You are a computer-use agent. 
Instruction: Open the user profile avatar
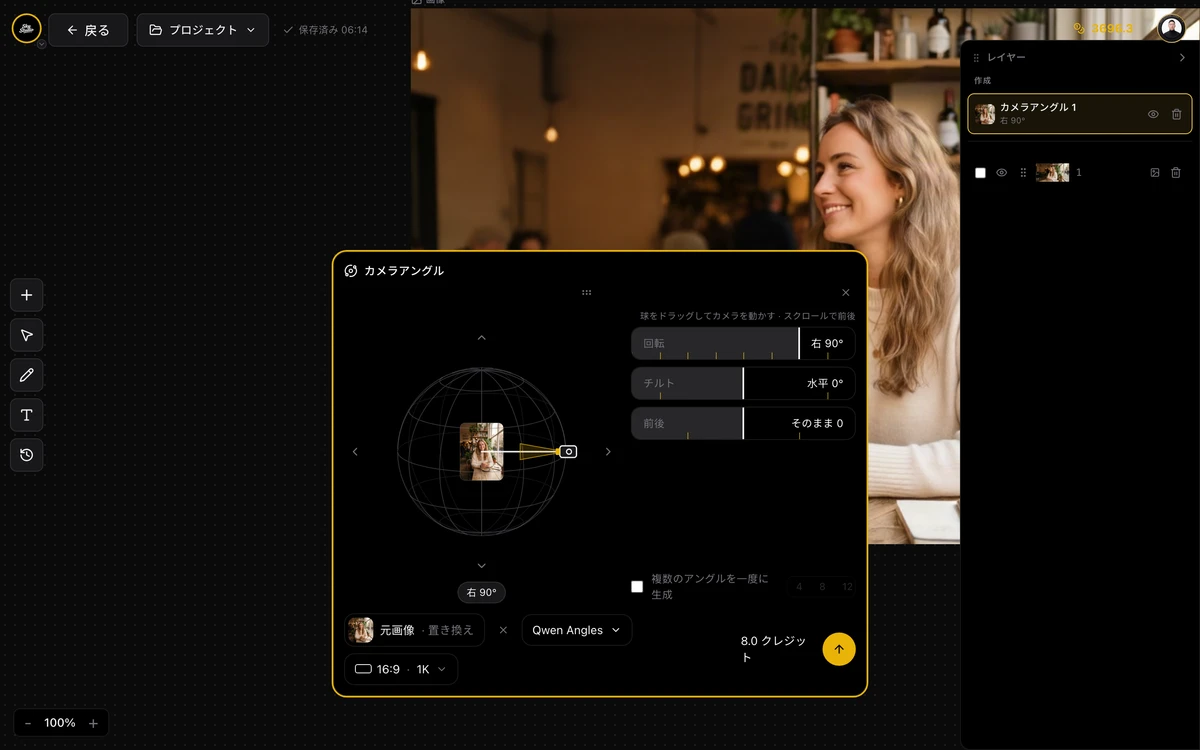(x=1171, y=28)
